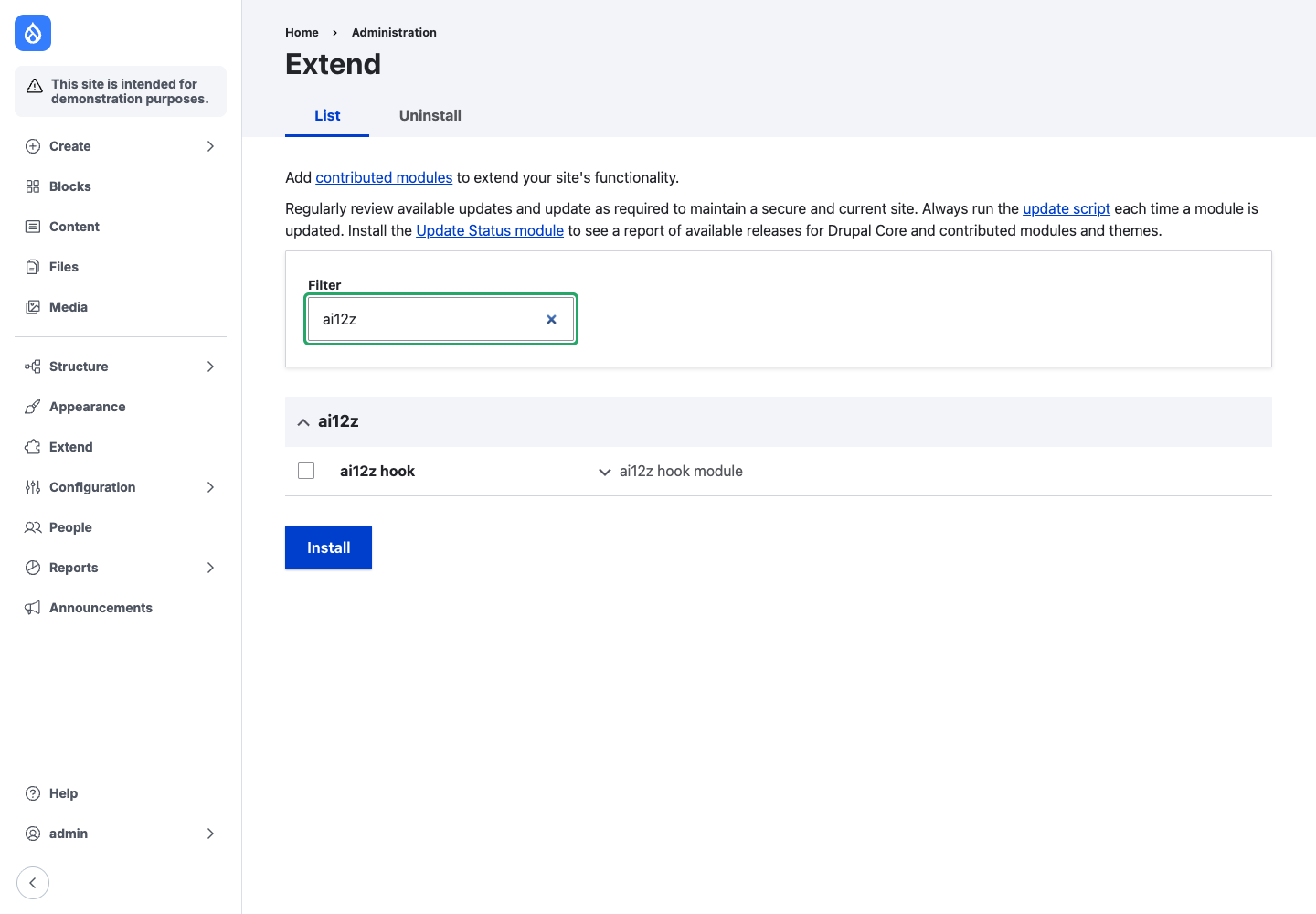Click the Drupal logo icon

(x=33, y=33)
